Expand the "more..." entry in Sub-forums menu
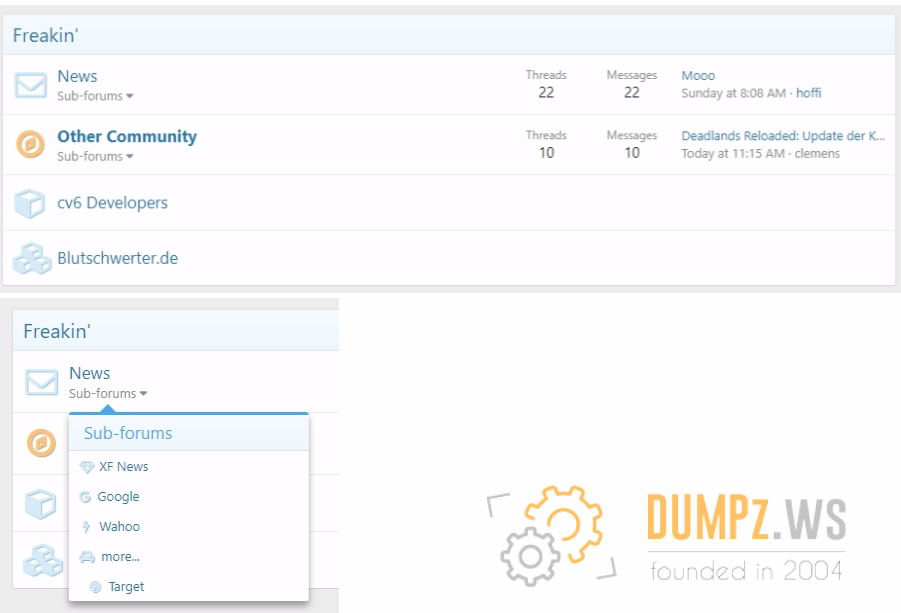The height and width of the screenshot is (613, 901). click(120, 557)
